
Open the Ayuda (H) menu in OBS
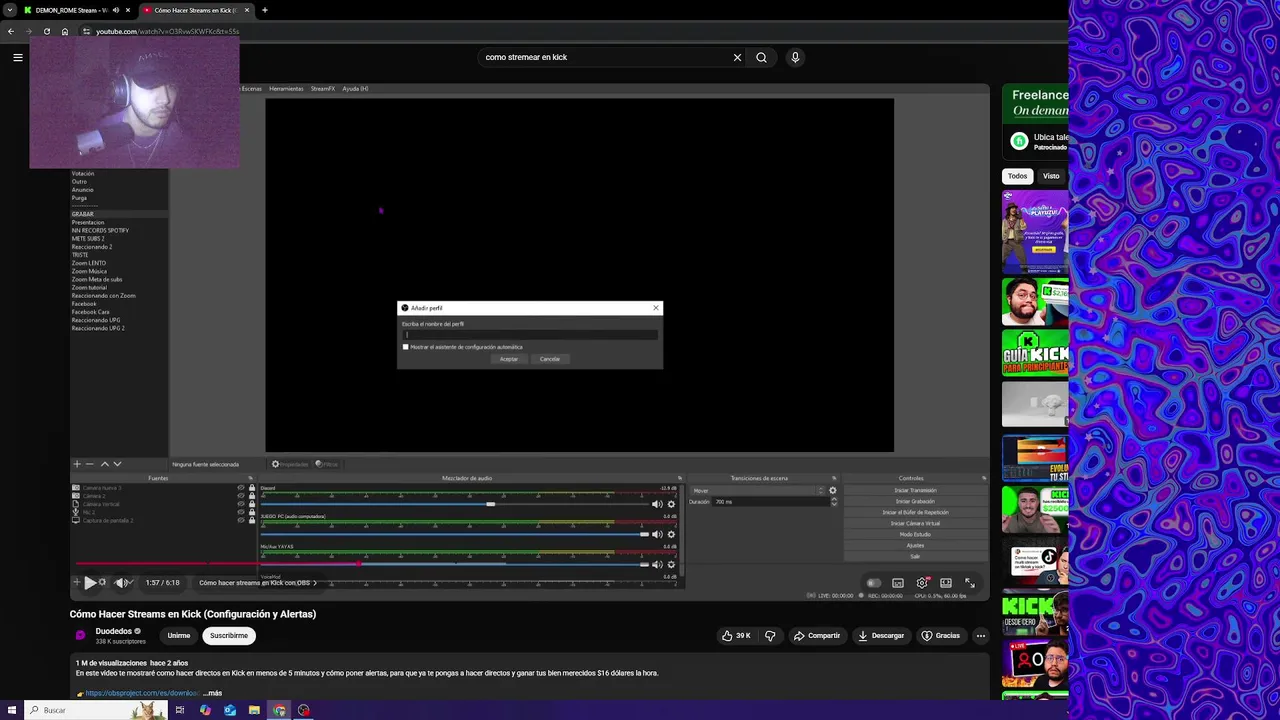pos(355,89)
